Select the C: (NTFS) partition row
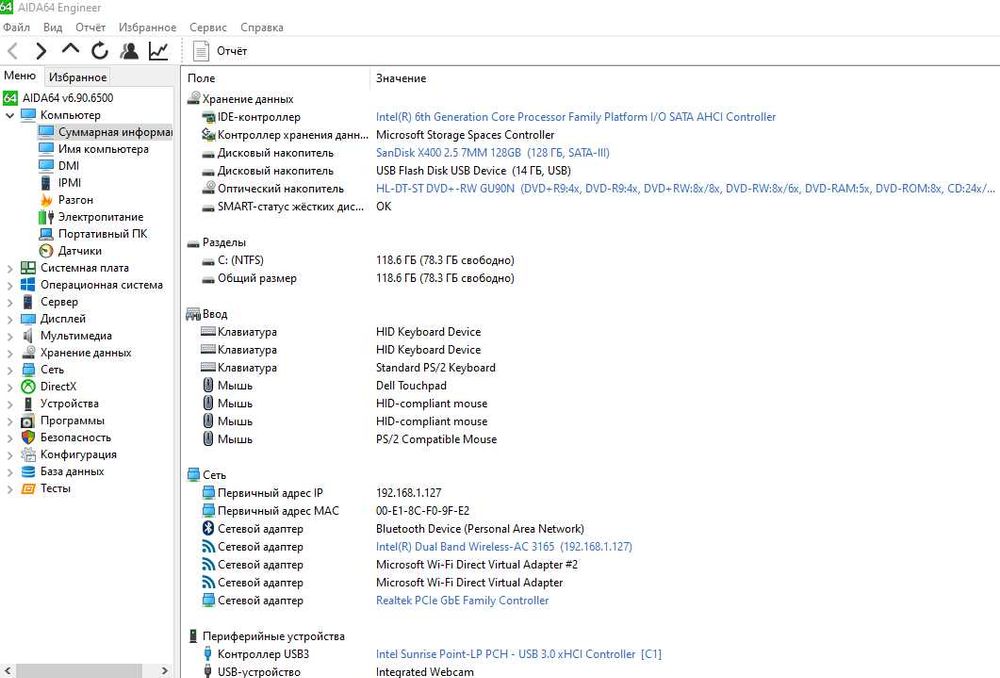 click(590, 260)
